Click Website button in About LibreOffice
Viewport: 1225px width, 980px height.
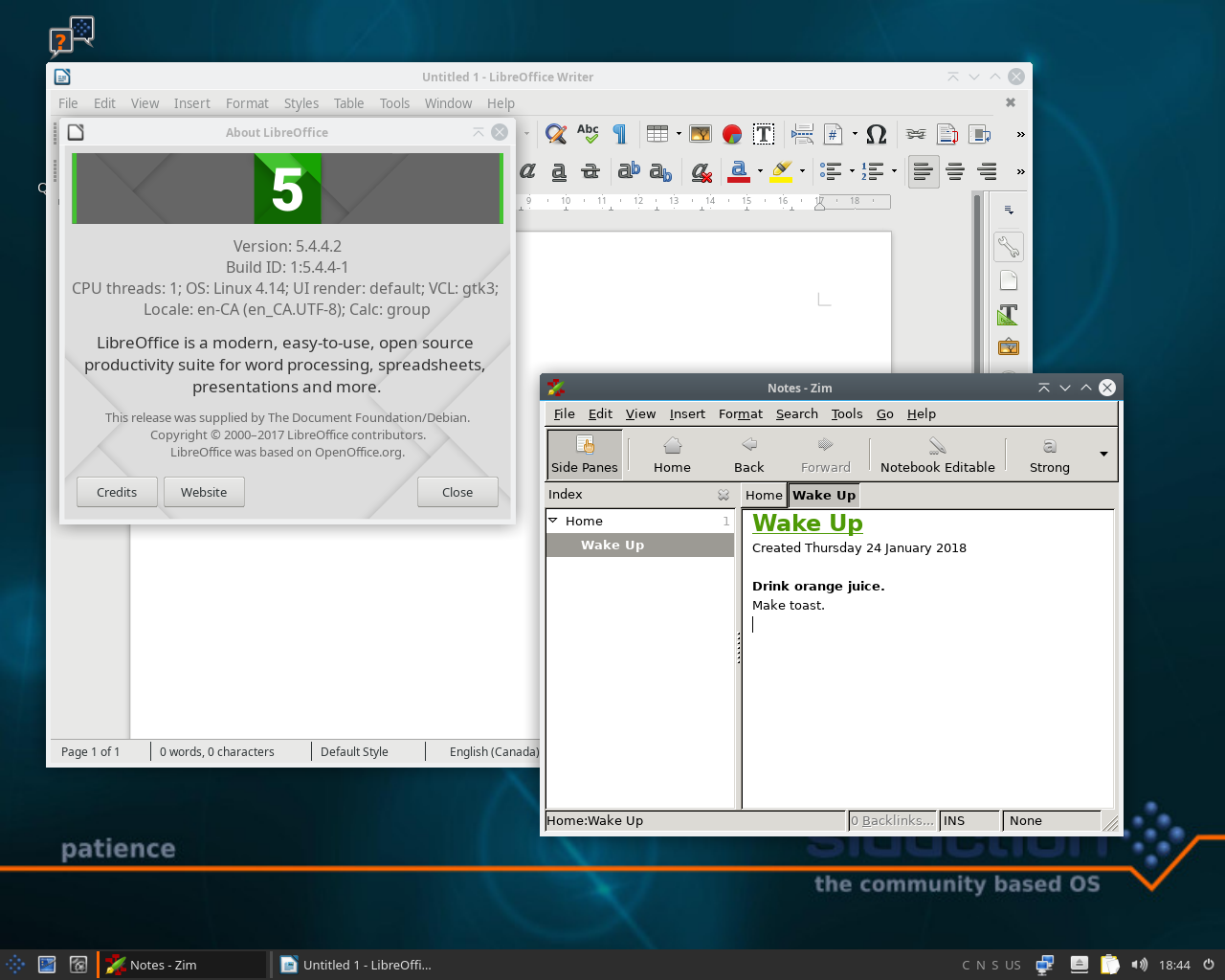pos(204,492)
